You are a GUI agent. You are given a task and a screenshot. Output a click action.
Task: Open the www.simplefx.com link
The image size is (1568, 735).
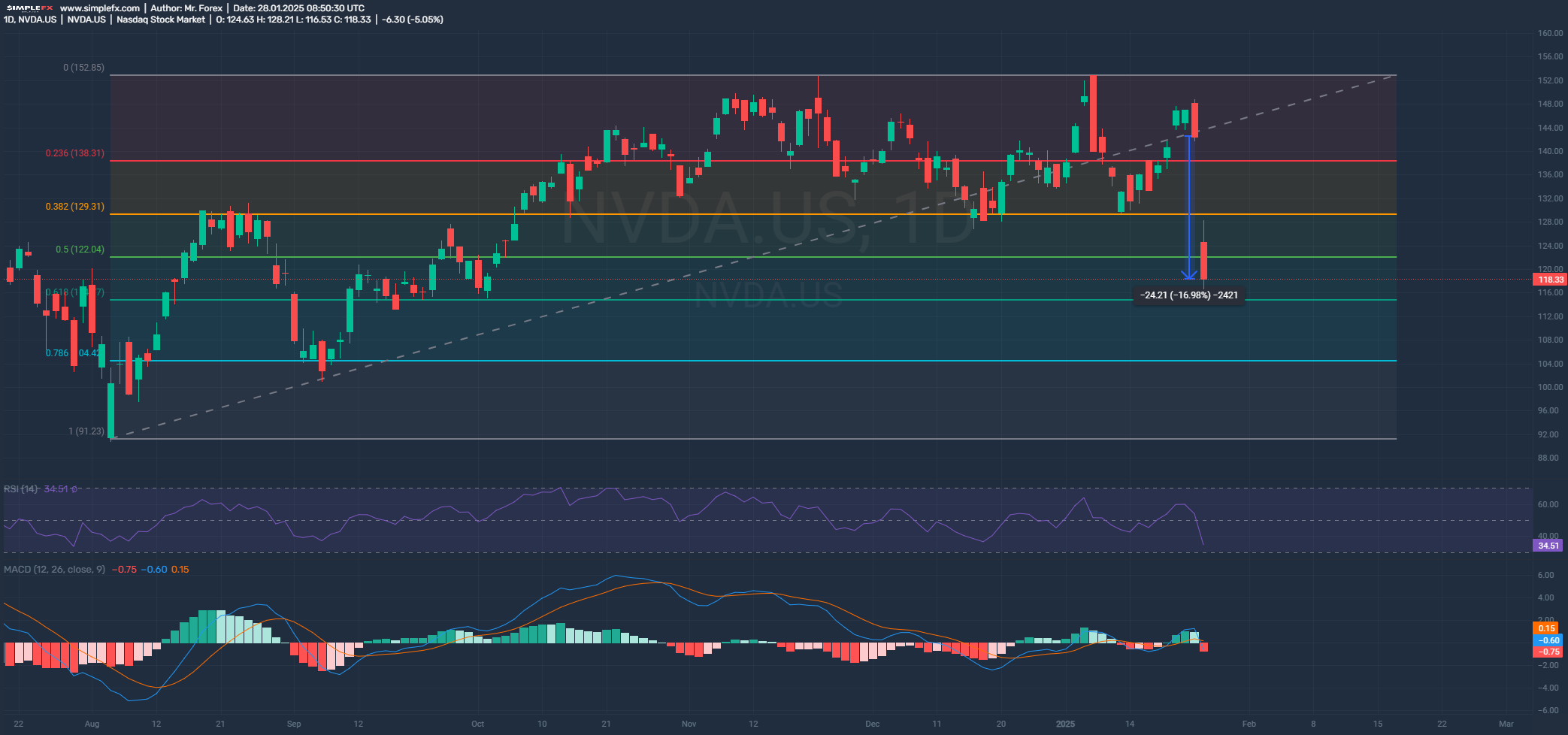pos(99,8)
